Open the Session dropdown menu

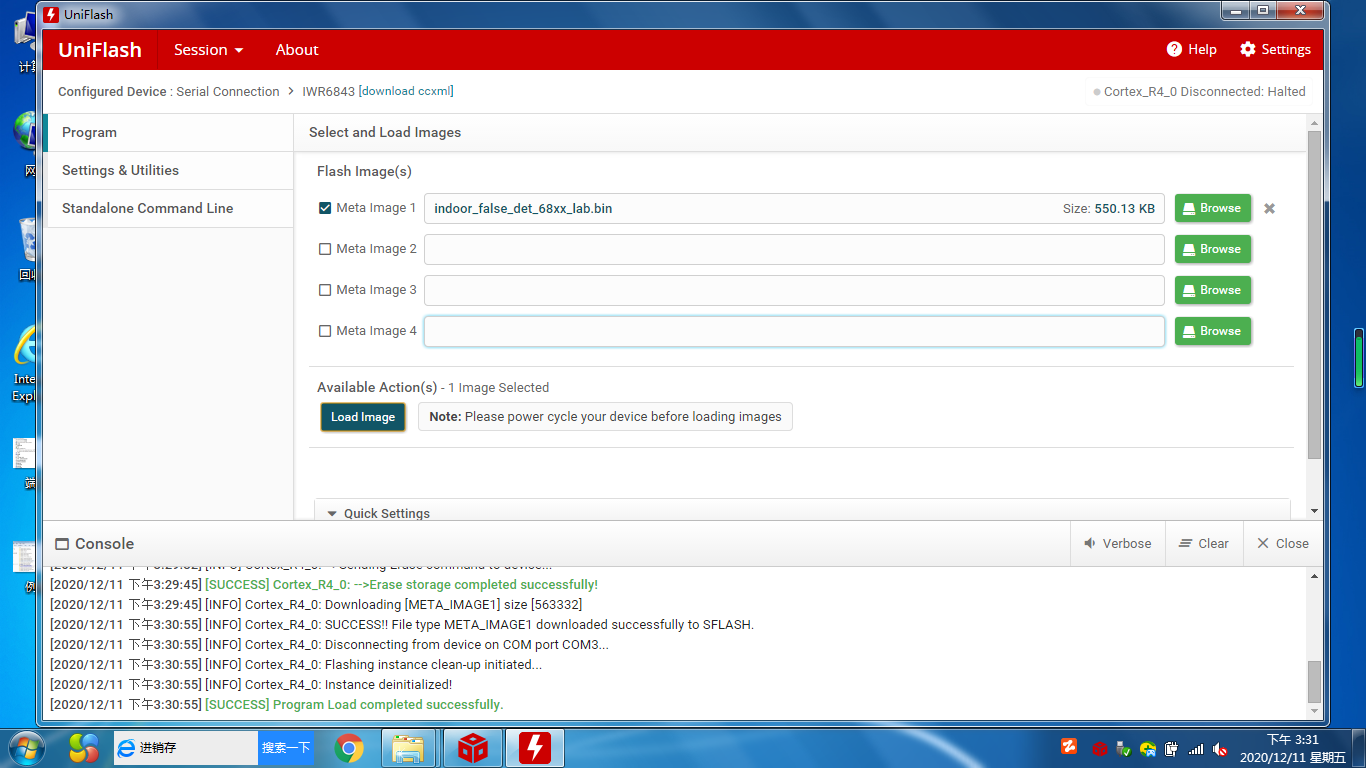[208, 49]
